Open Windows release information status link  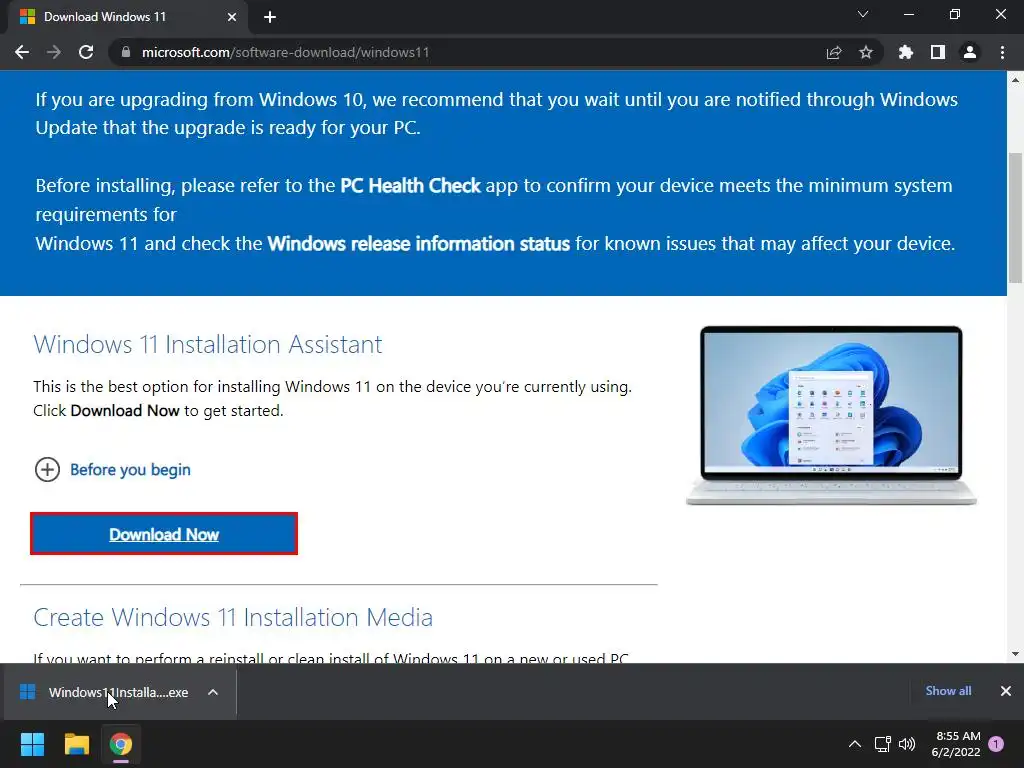pos(419,244)
